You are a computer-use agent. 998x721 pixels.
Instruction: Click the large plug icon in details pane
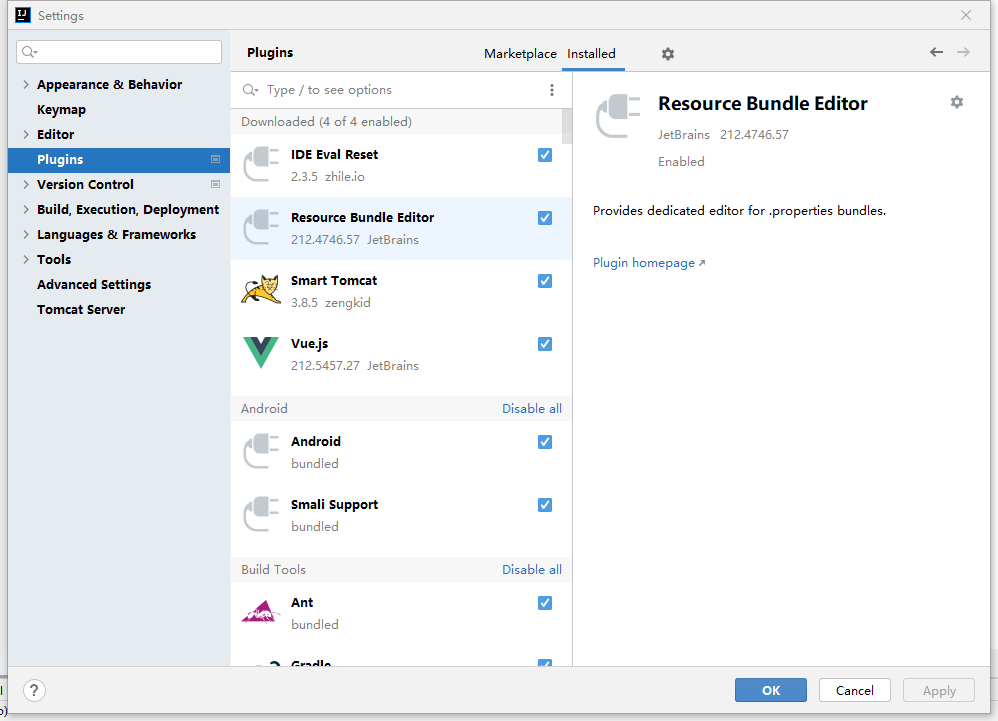pyautogui.click(x=617, y=116)
